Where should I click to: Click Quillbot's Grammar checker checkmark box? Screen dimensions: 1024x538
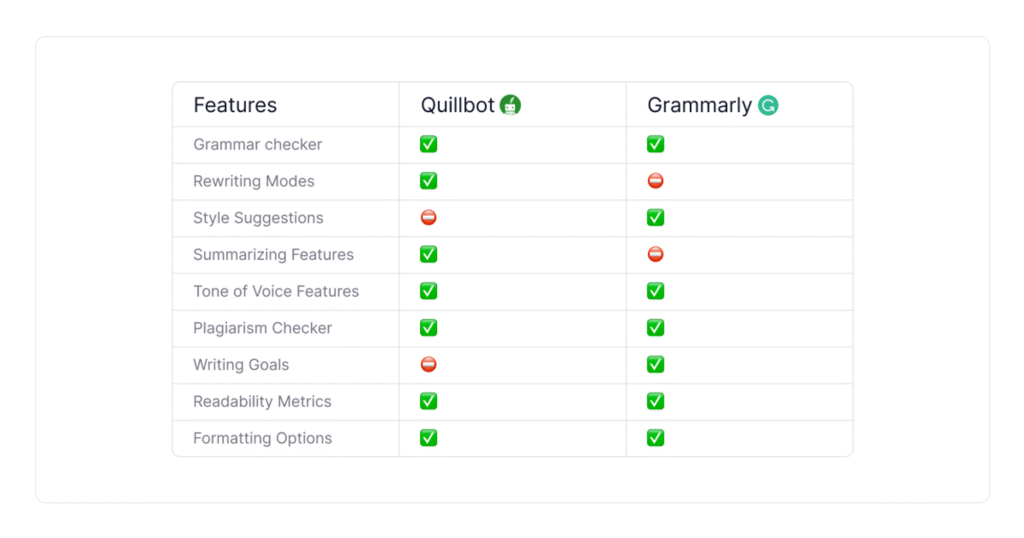point(428,144)
